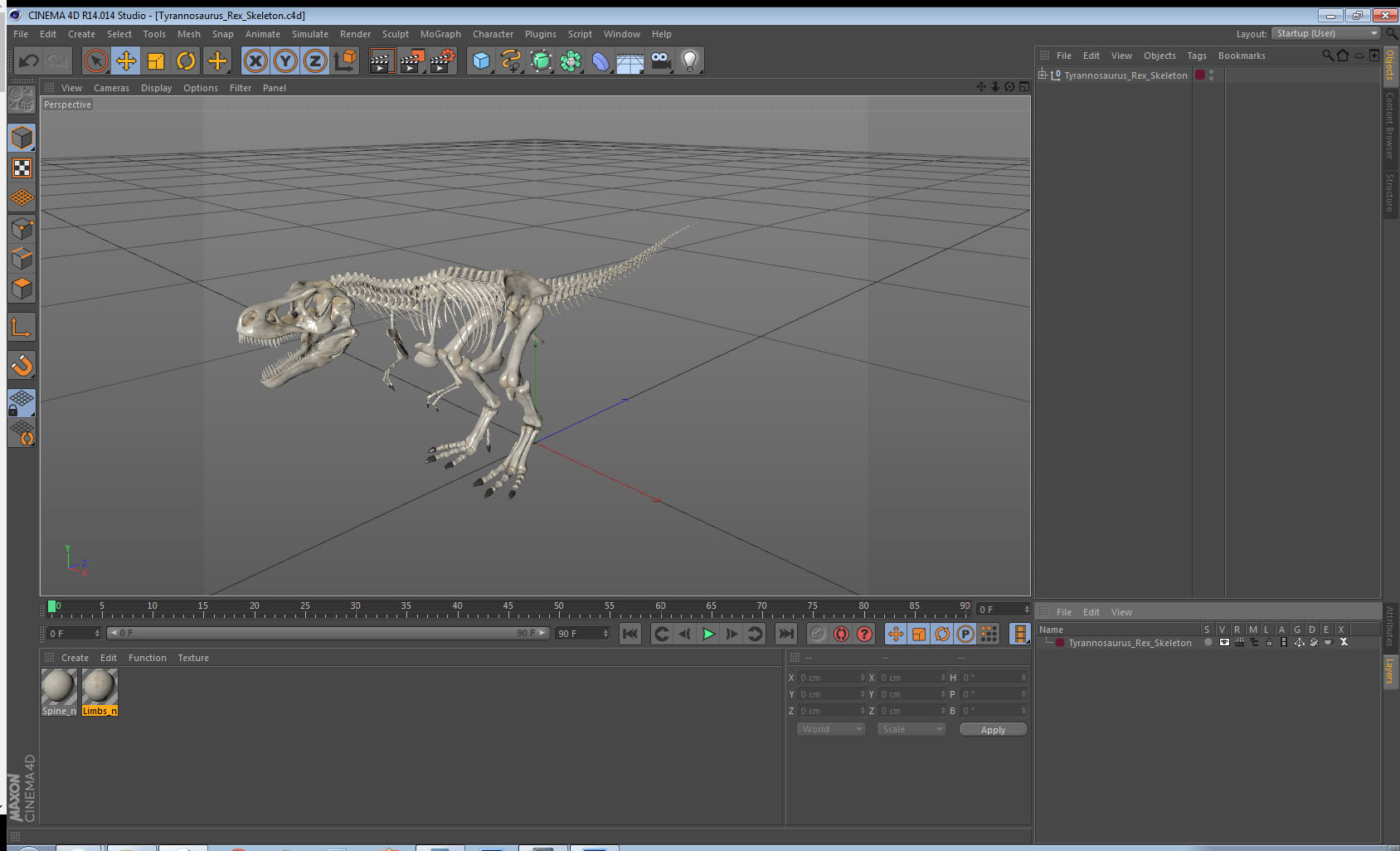Activate the Rotate tool in toolbar
The height and width of the screenshot is (851, 1400).
186,61
